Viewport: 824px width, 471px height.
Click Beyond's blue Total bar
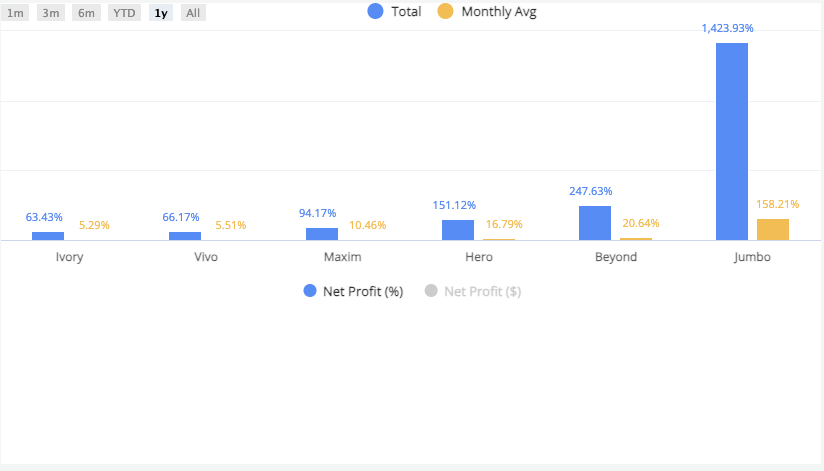pos(595,223)
